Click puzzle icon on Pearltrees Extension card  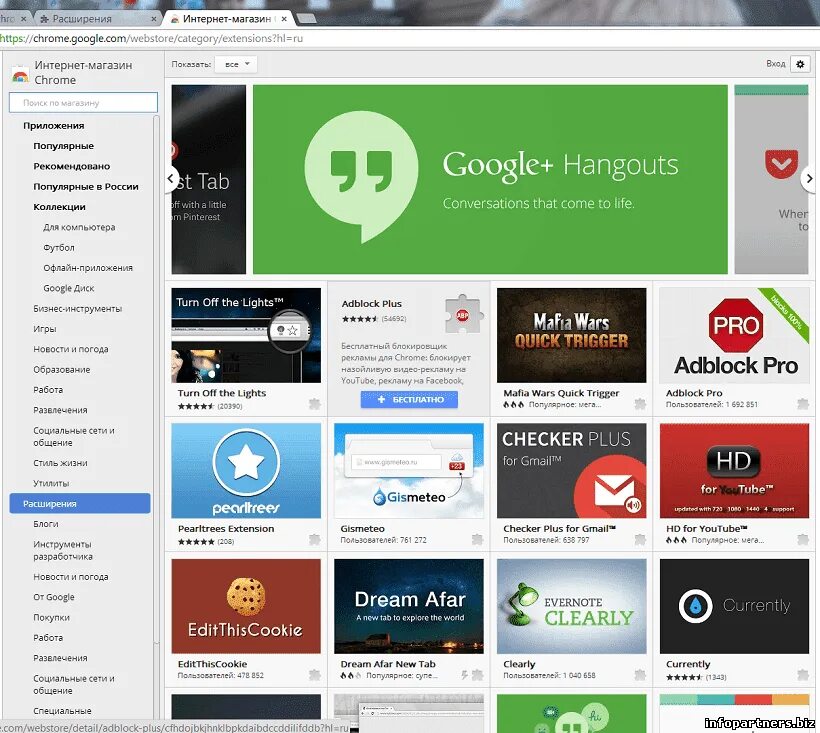tap(314, 540)
